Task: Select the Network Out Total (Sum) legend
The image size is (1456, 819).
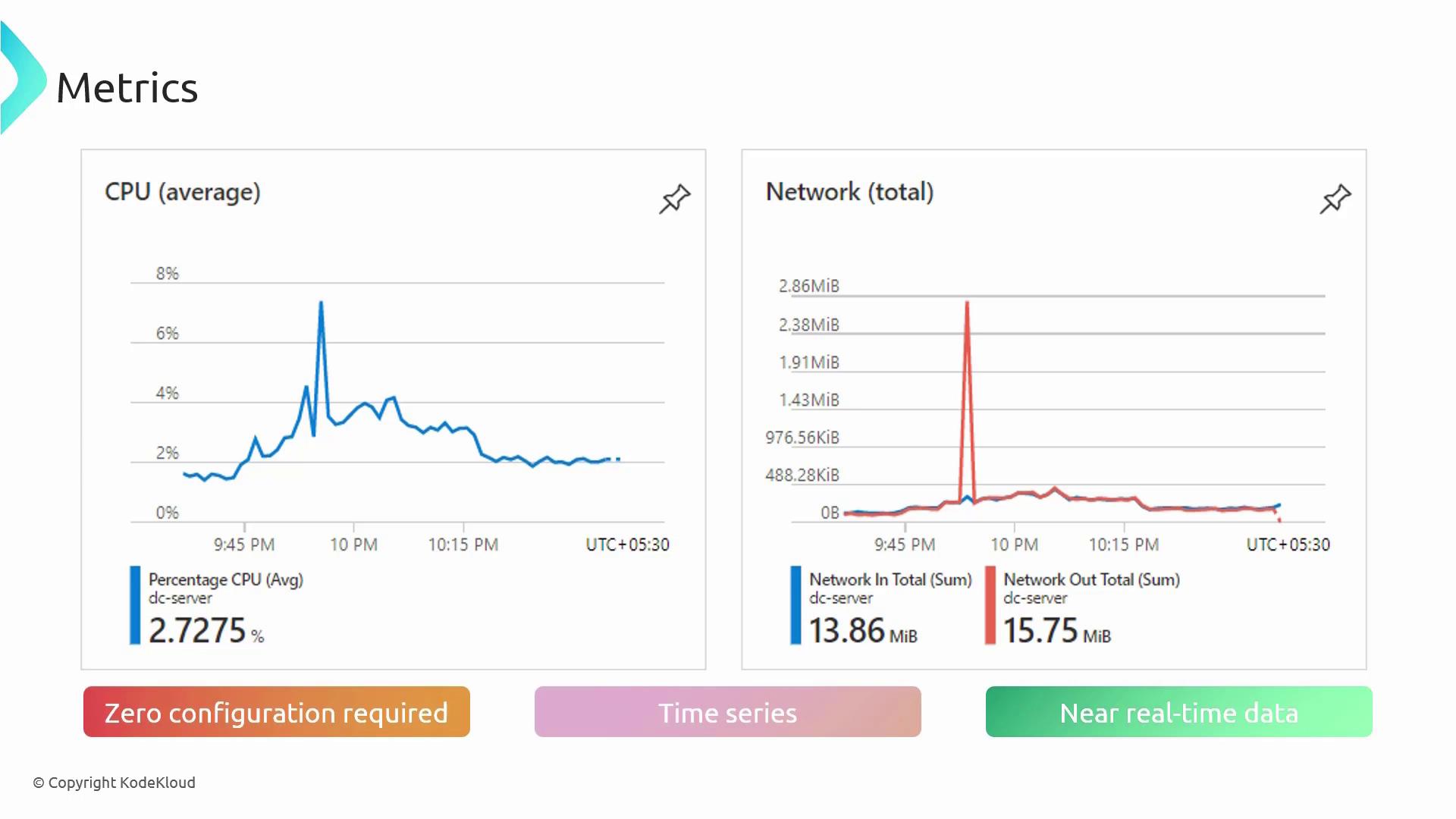Action: click(x=1091, y=579)
